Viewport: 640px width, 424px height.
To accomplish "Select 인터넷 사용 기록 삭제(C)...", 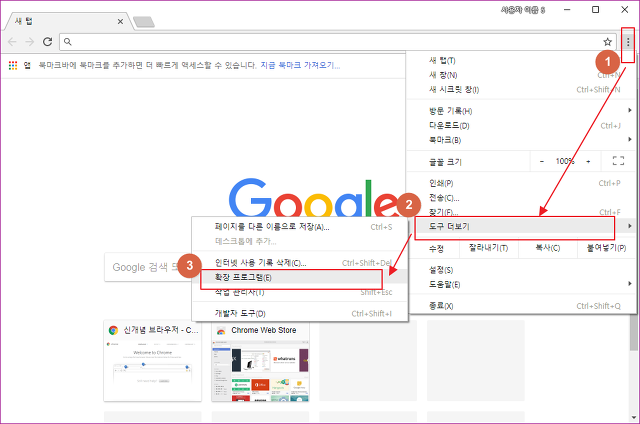I will pos(300,263).
